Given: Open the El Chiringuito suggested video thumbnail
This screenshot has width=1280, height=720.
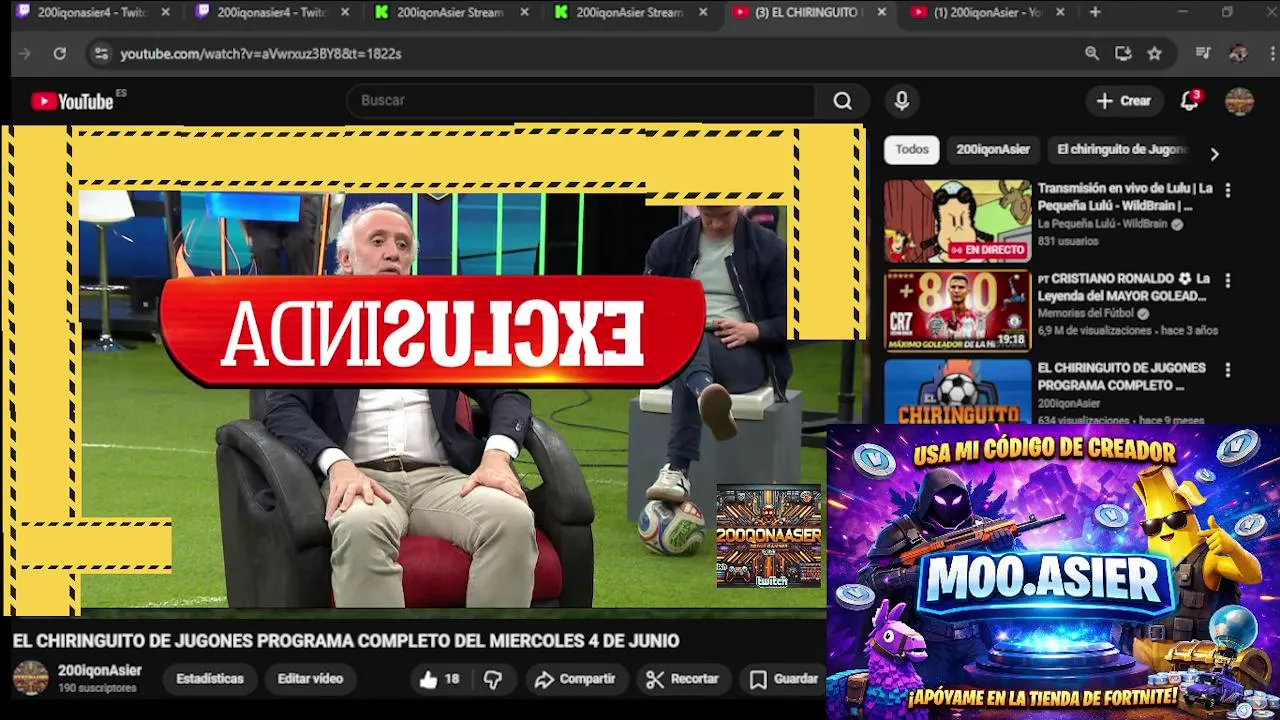Looking at the screenshot, I should pyautogui.click(x=957, y=392).
